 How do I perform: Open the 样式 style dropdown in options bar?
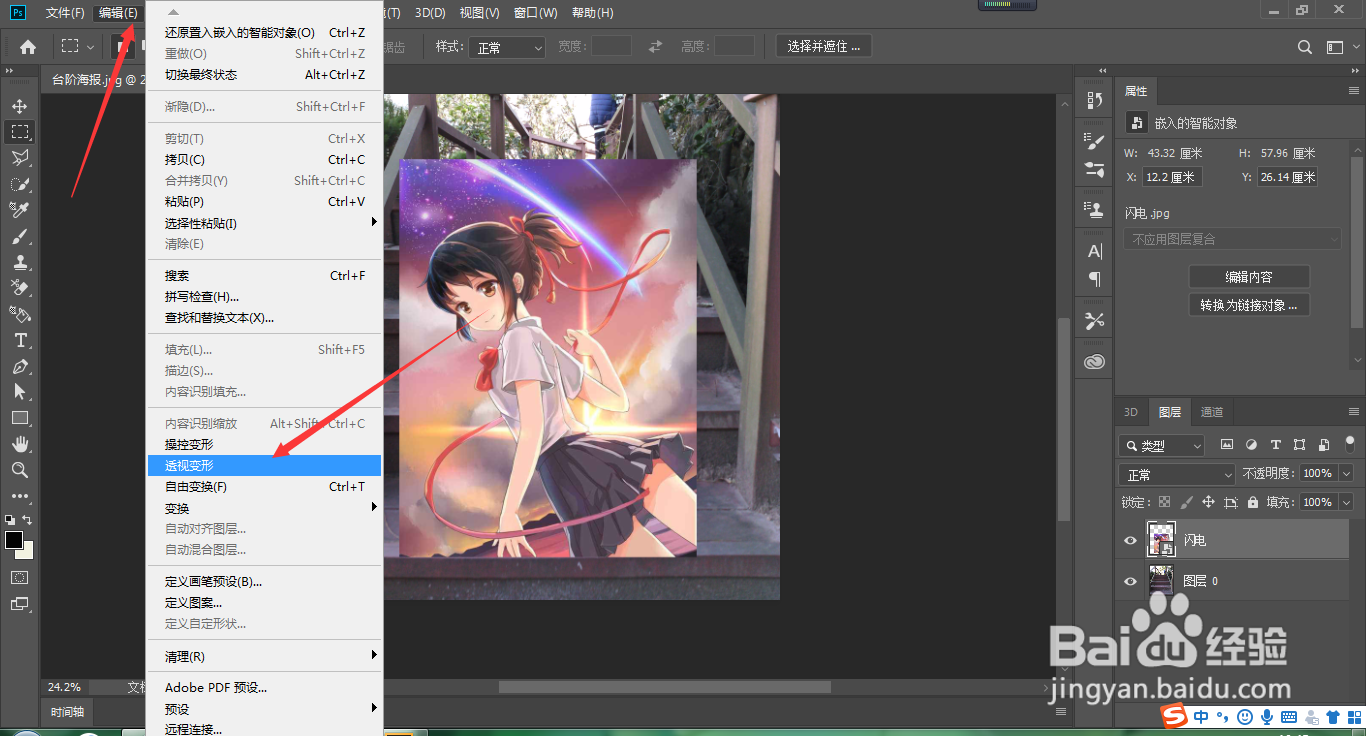[x=509, y=47]
